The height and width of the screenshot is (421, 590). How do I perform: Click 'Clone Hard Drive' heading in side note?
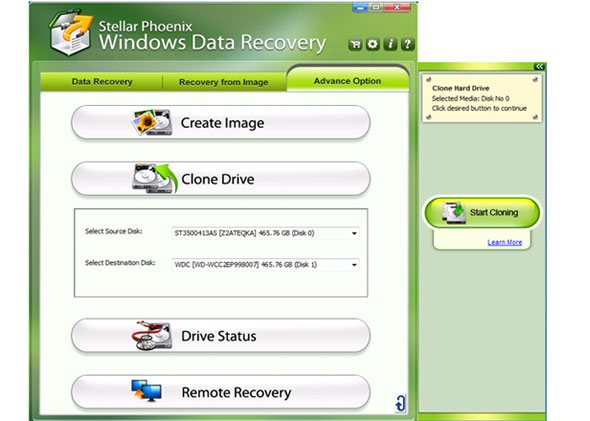461,88
